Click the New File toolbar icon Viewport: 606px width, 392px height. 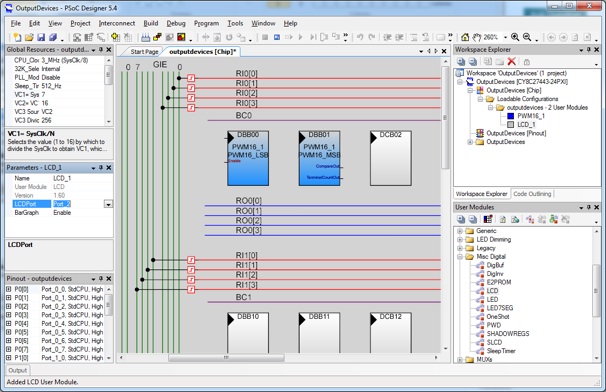pos(17,37)
